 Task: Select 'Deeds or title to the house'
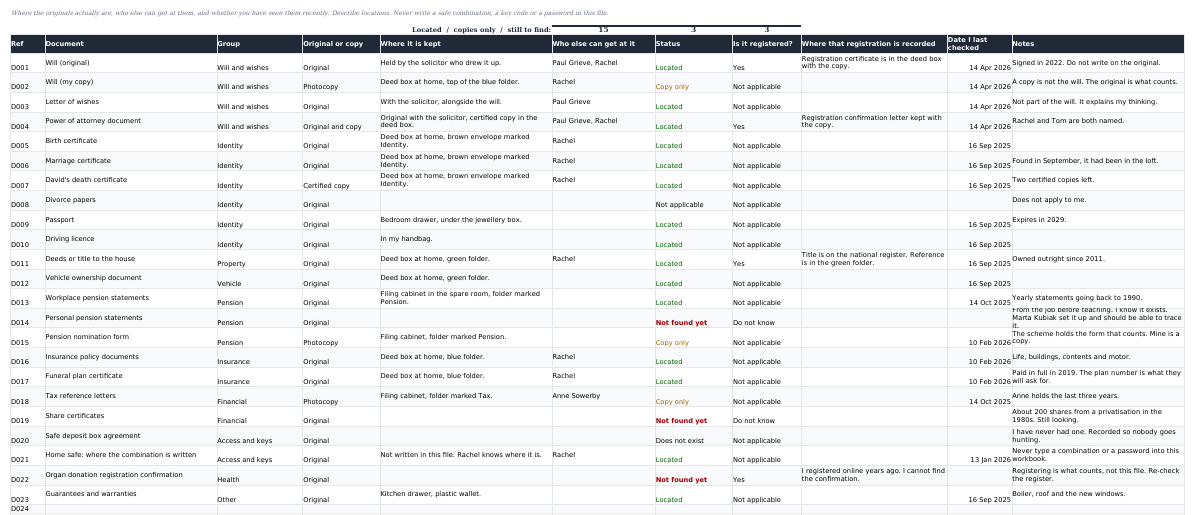coord(131,260)
